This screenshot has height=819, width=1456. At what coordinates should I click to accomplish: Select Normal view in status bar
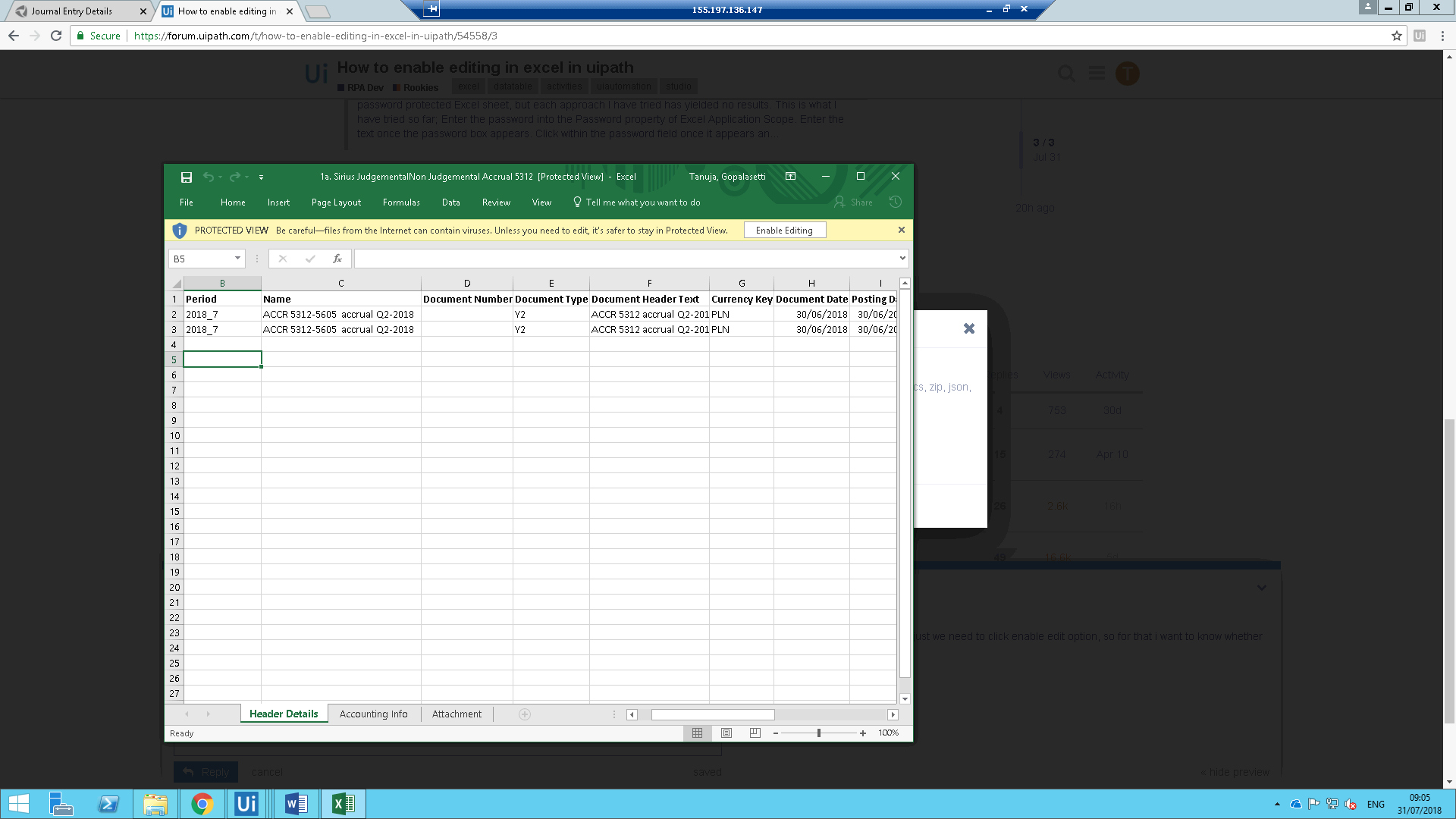coord(697,733)
